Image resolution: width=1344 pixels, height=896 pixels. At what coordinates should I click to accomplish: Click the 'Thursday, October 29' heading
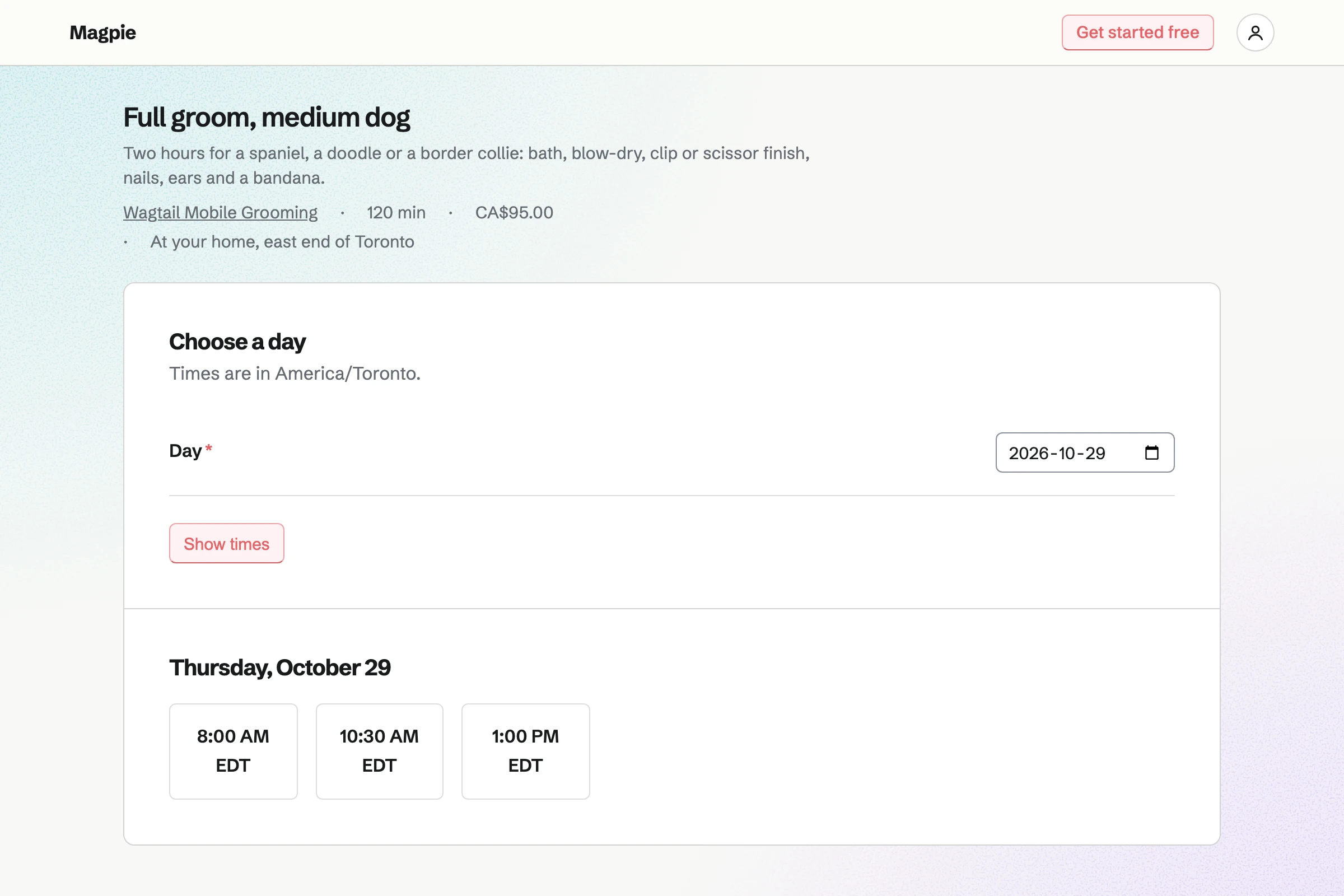coord(279,668)
